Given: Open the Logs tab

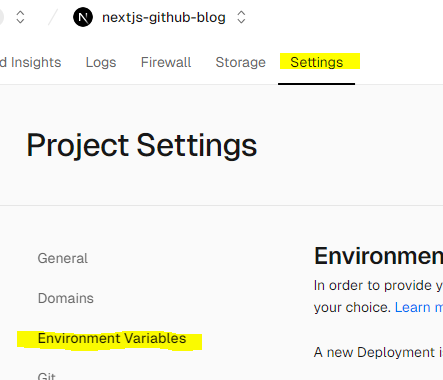Looking at the screenshot, I should [101, 62].
